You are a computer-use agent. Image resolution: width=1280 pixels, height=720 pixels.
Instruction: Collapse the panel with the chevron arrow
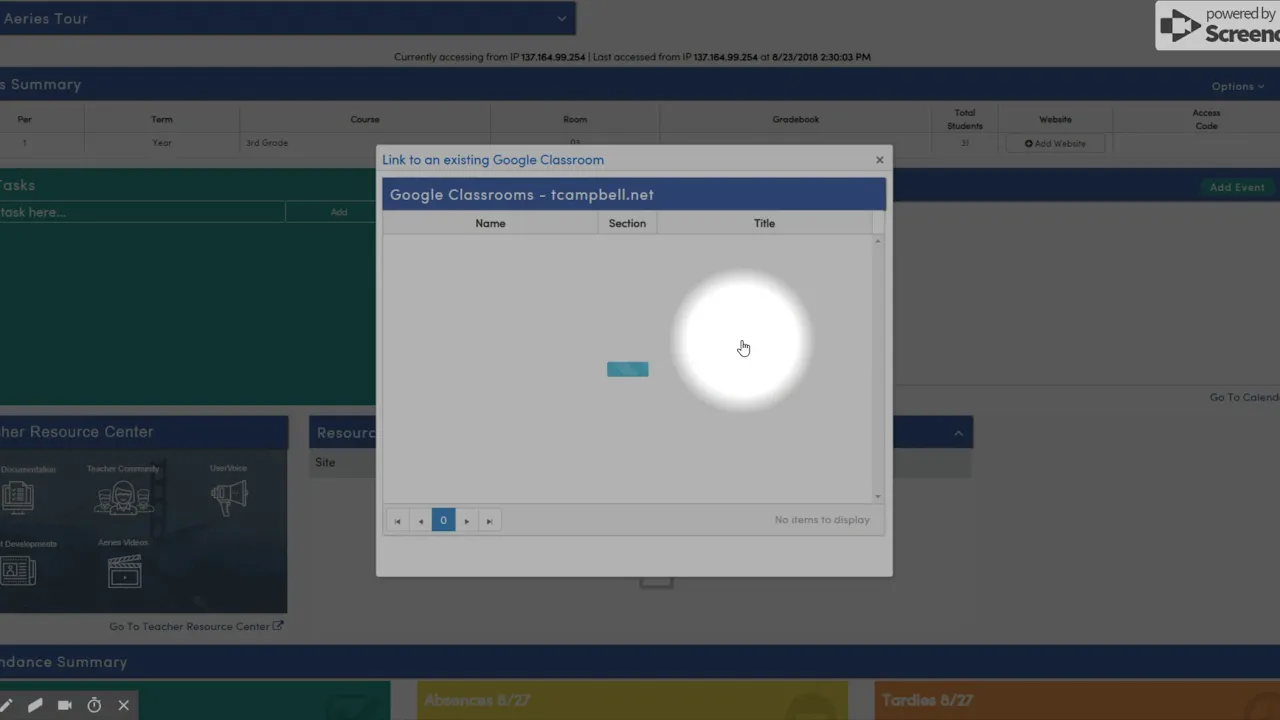pos(958,433)
